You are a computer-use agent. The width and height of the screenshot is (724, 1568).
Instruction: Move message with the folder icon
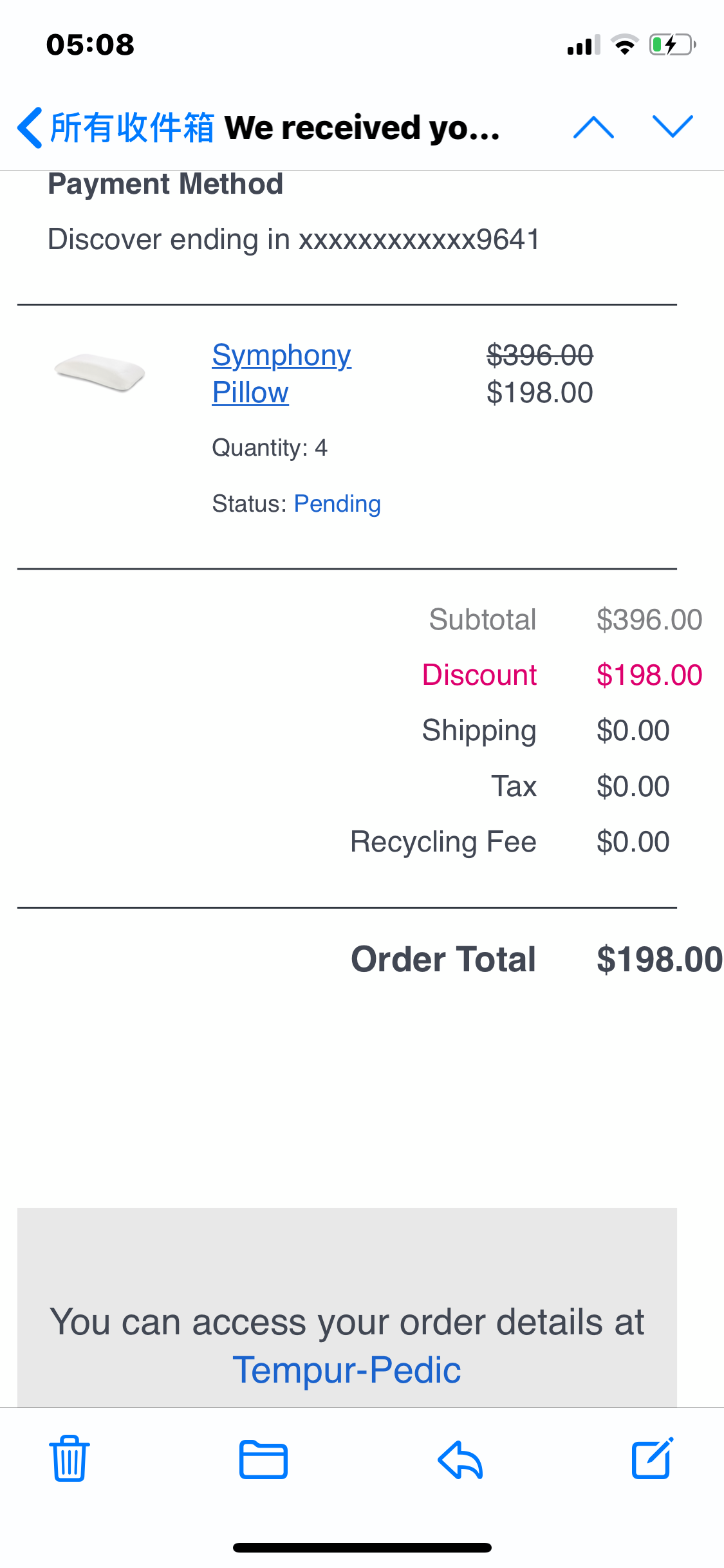[x=263, y=1459]
